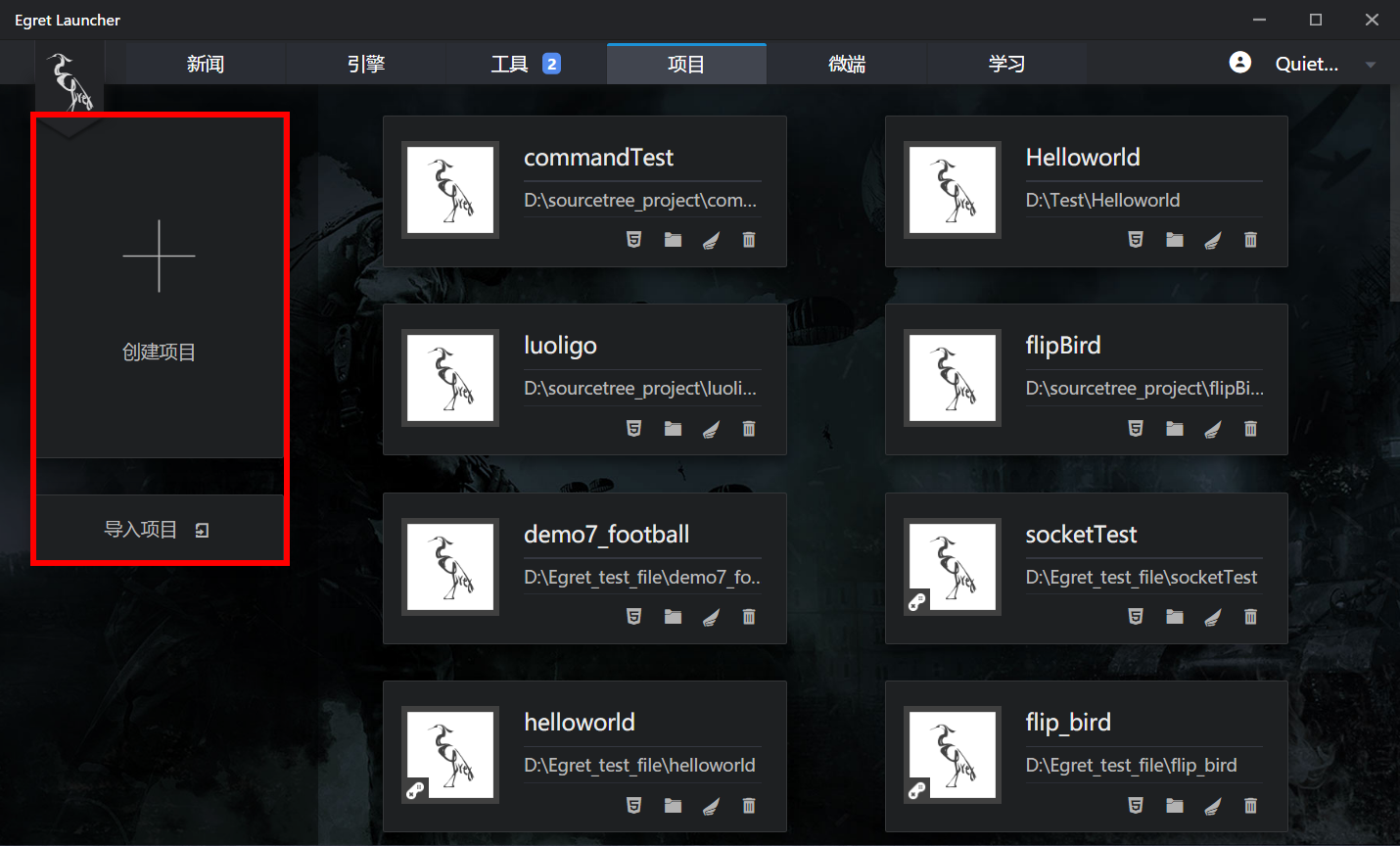The image size is (1400, 846).
Task: Click the HTML5 icon on the socketTest card
Action: pos(1136,617)
